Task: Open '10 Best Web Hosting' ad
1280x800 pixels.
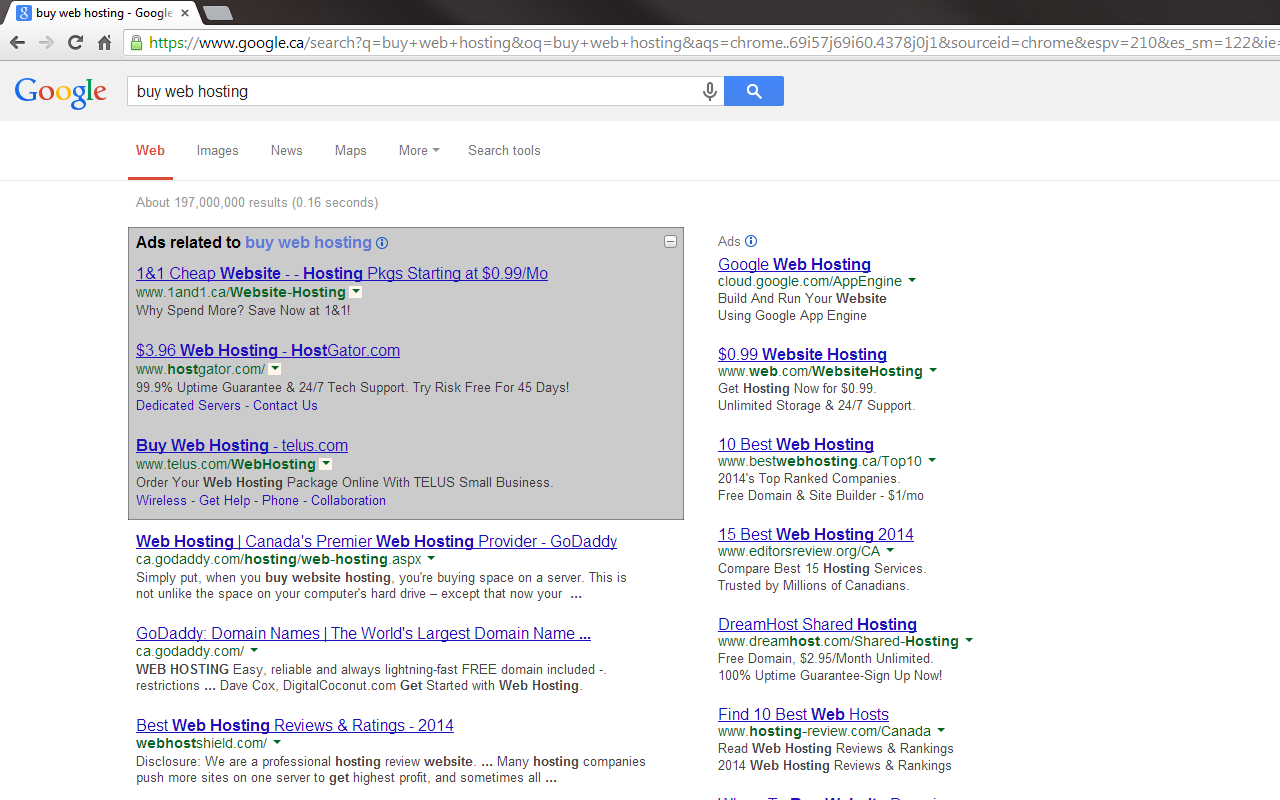Action: click(796, 444)
